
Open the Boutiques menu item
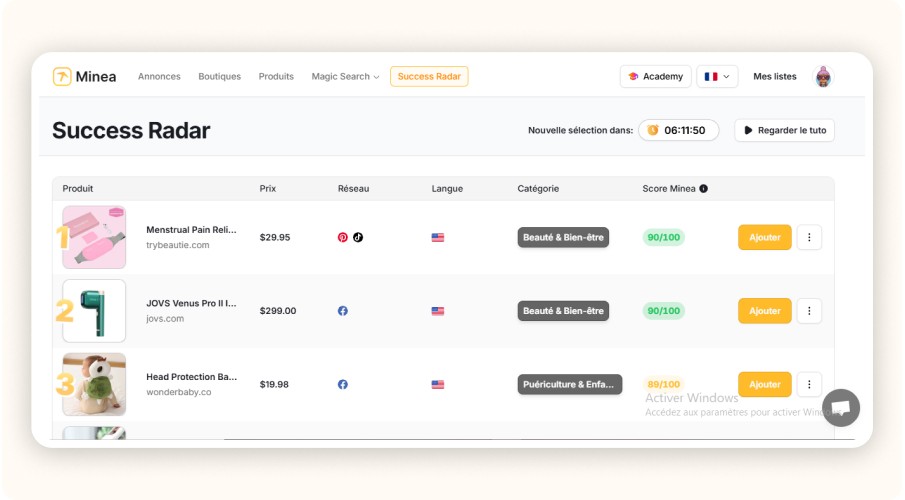coord(219,76)
